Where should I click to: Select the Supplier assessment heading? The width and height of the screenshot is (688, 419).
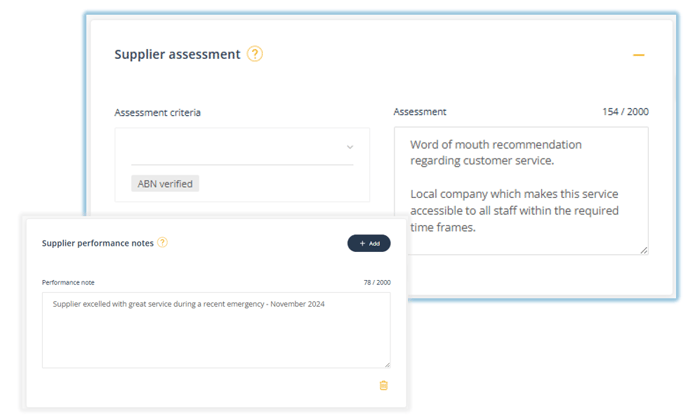pos(177,54)
